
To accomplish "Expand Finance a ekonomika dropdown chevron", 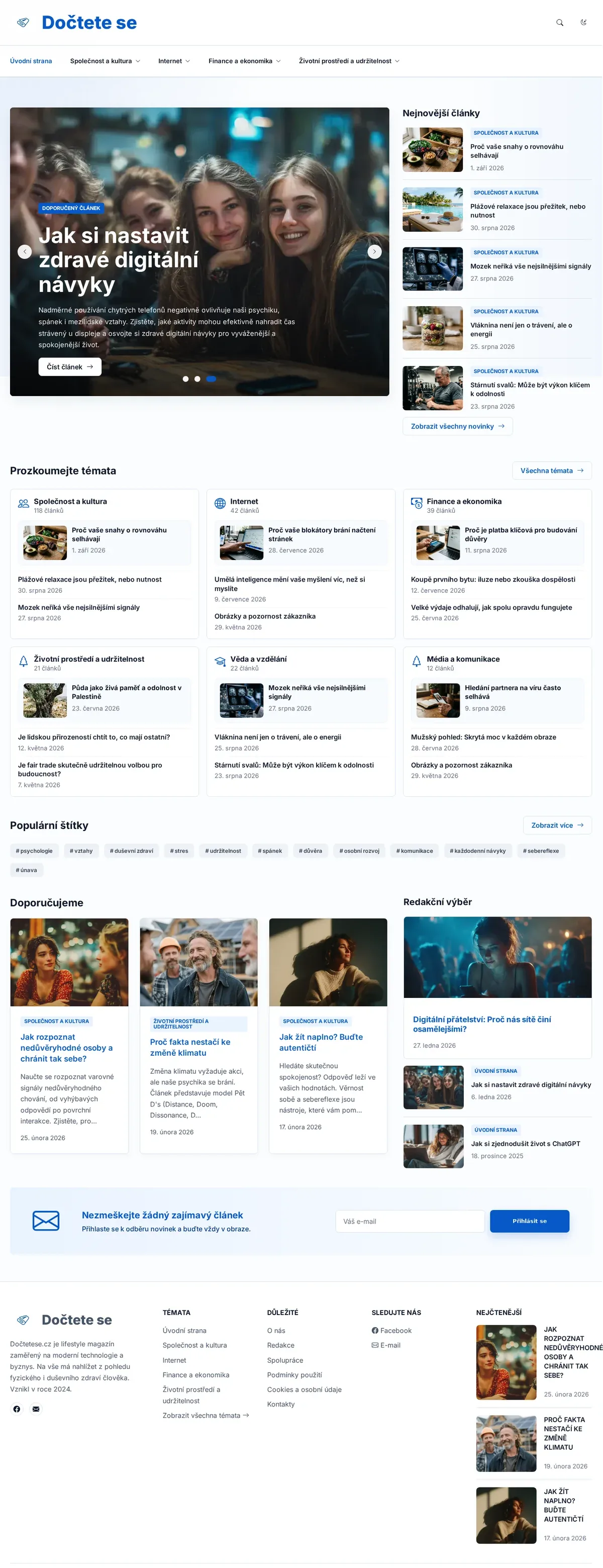I will 278,61.
